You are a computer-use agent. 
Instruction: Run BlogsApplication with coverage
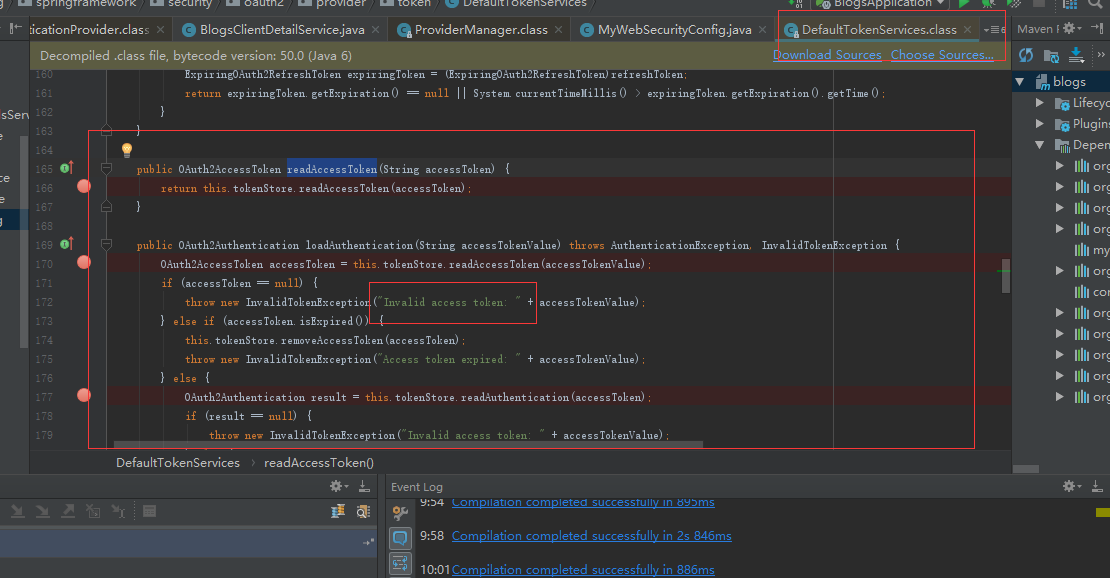coord(1012,5)
